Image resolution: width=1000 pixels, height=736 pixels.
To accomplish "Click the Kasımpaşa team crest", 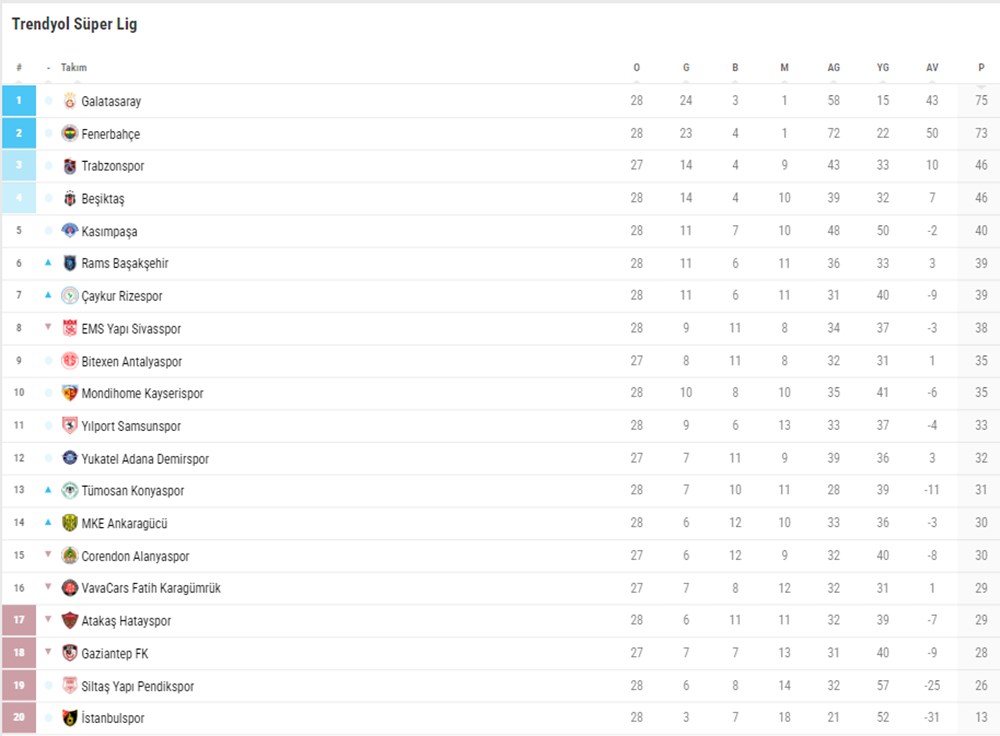I will 70,231.
